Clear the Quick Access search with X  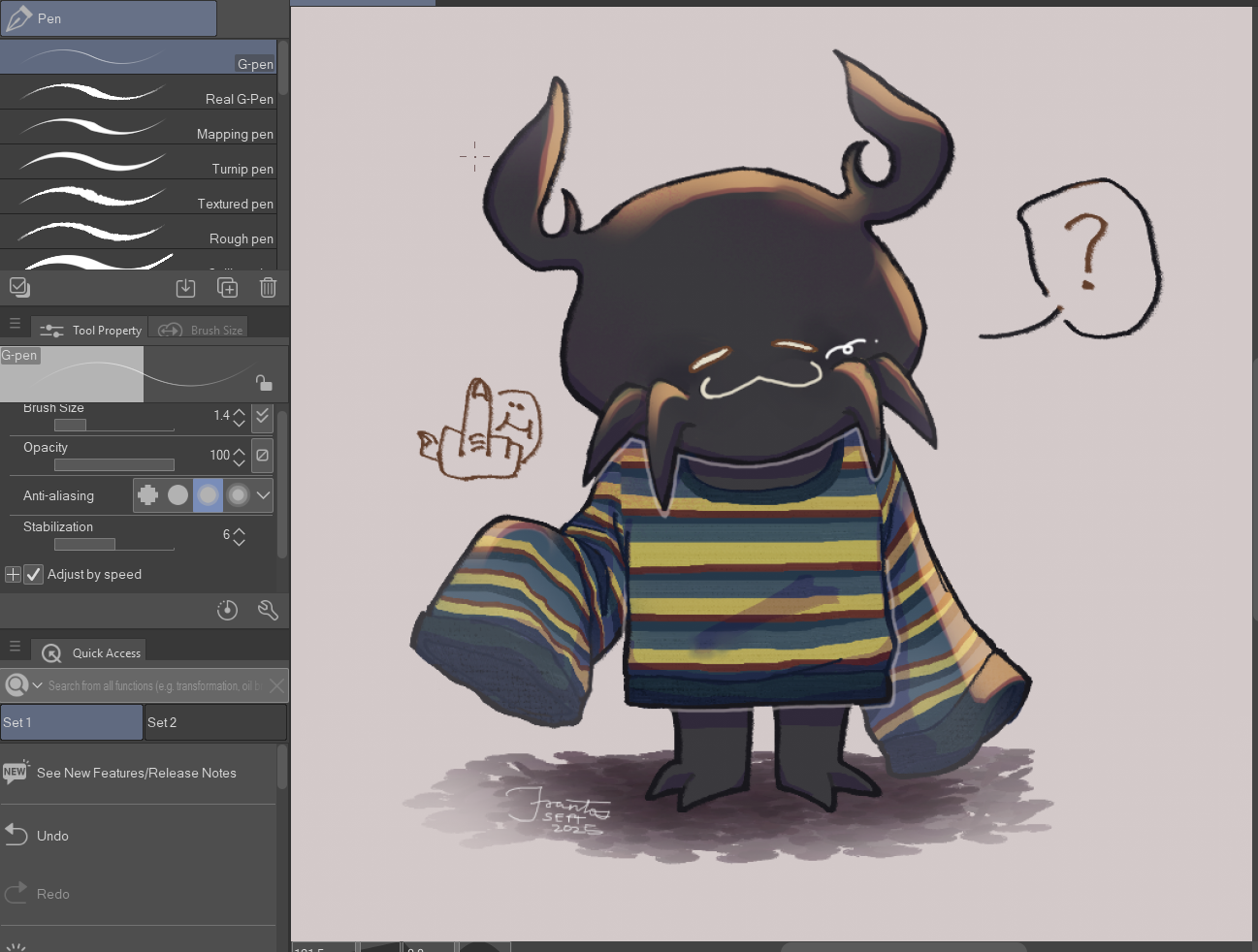[x=276, y=685]
